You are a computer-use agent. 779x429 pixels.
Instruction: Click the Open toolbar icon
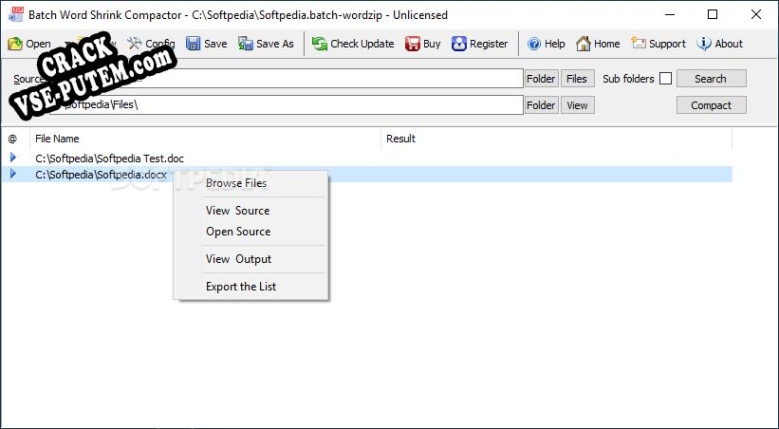(x=15, y=44)
